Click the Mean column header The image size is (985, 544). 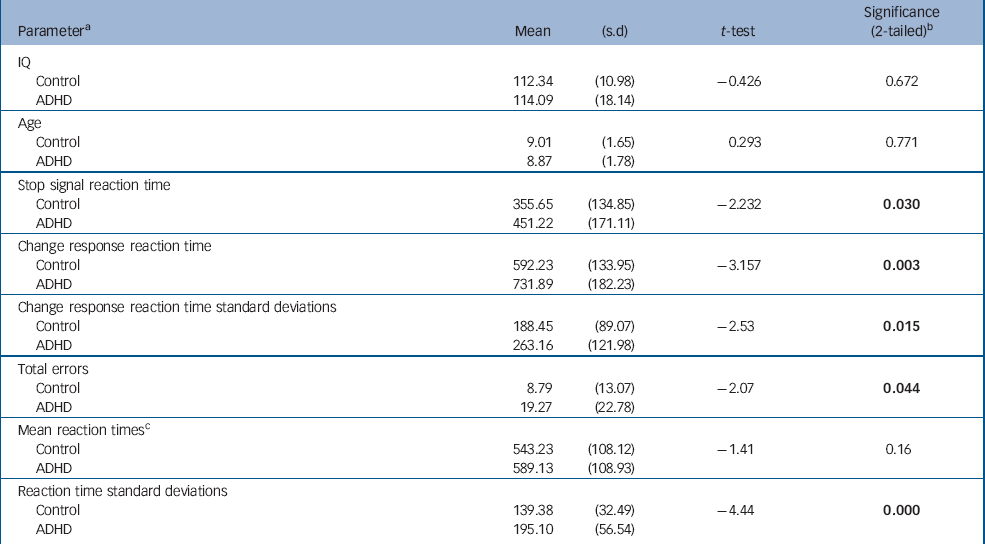pos(532,31)
